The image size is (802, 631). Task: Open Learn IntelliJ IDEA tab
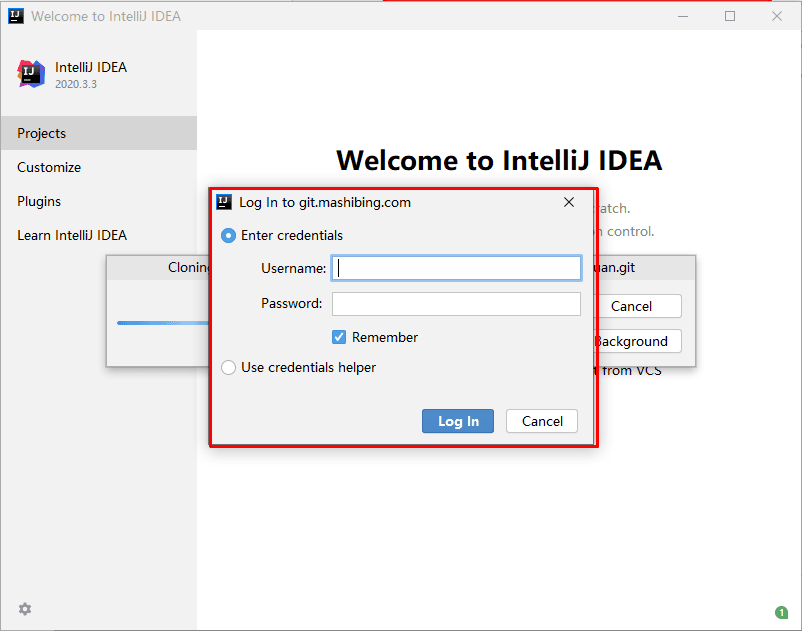(x=99, y=235)
